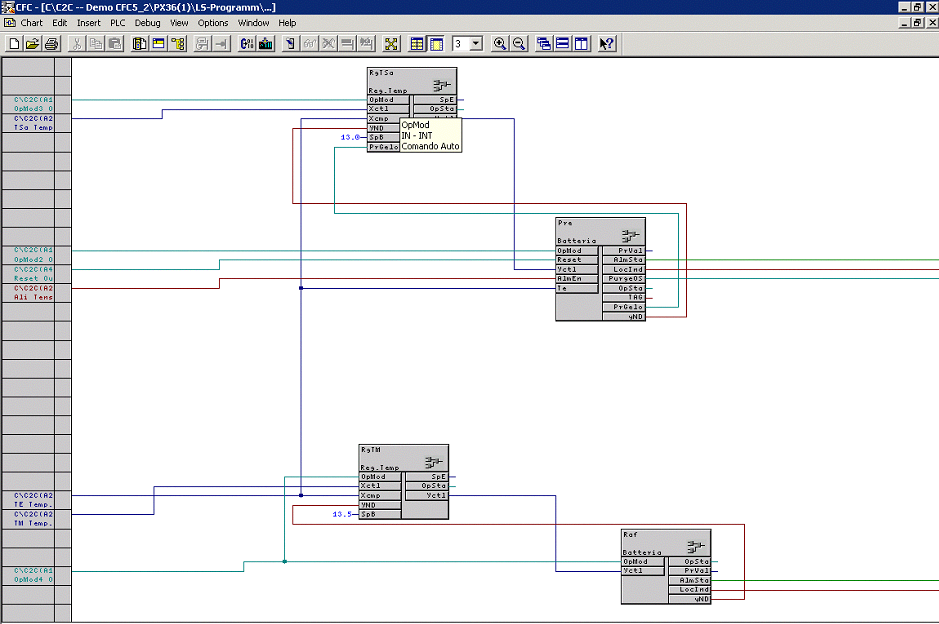This screenshot has width=939, height=624.
Task: Activate the context help arrow-question icon
Action: click(x=607, y=44)
